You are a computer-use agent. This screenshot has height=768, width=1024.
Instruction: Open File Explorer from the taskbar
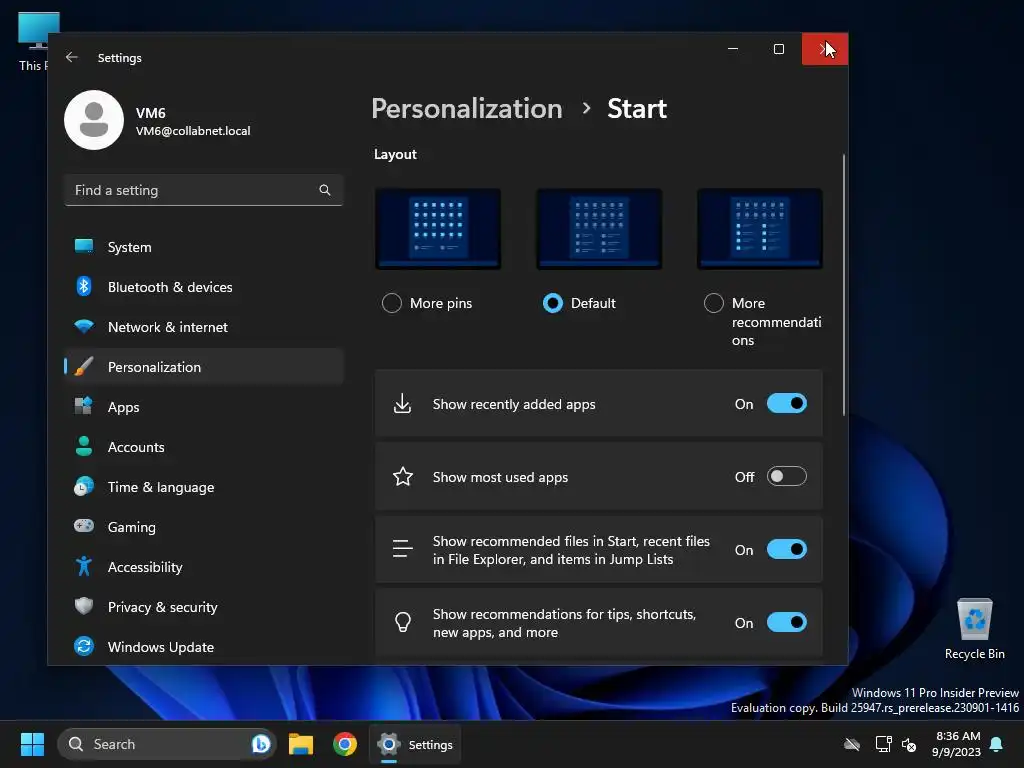(x=301, y=744)
